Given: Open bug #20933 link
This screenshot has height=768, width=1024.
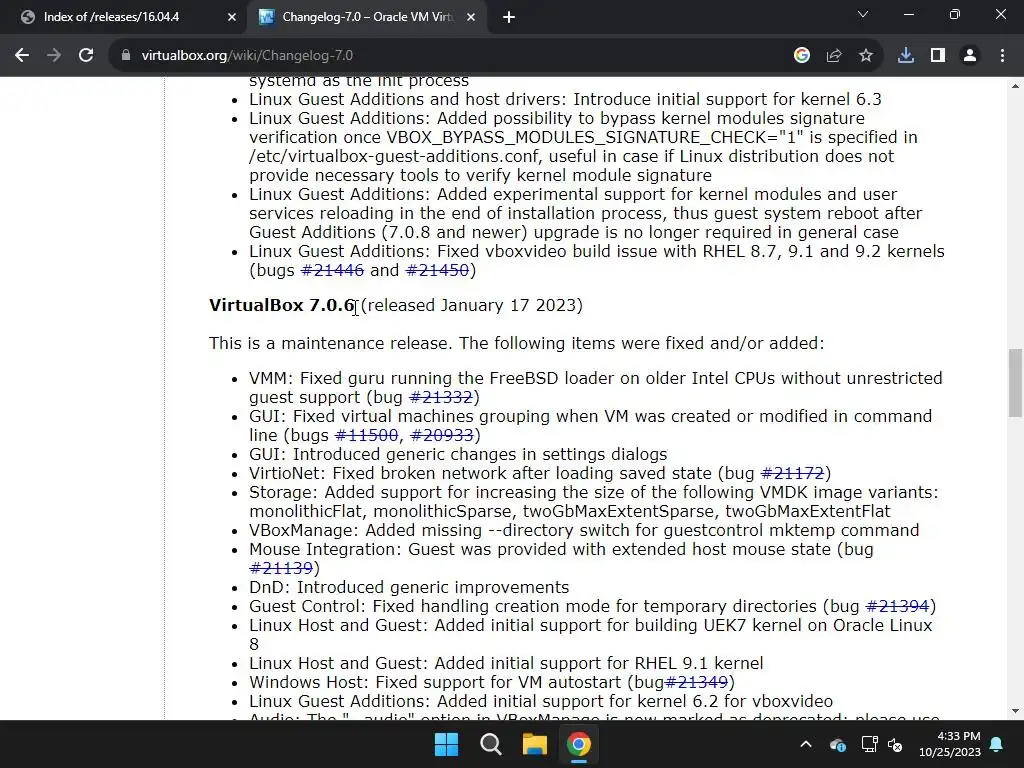Looking at the screenshot, I should (441, 435).
